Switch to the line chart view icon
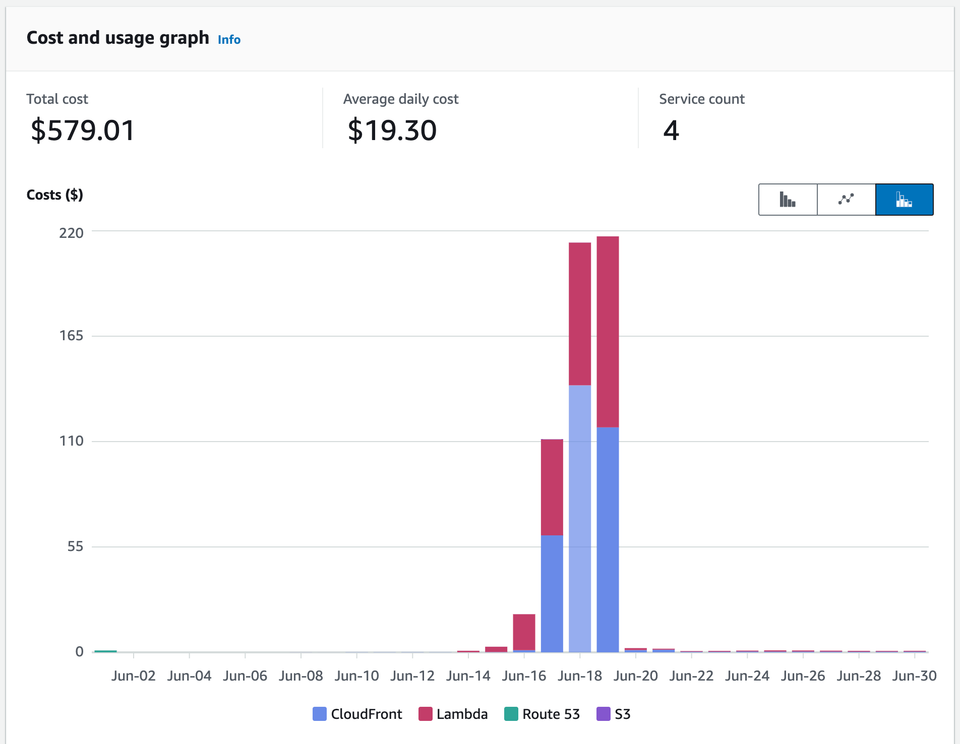This screenshot has height=744, width=960. coord(845,199)
